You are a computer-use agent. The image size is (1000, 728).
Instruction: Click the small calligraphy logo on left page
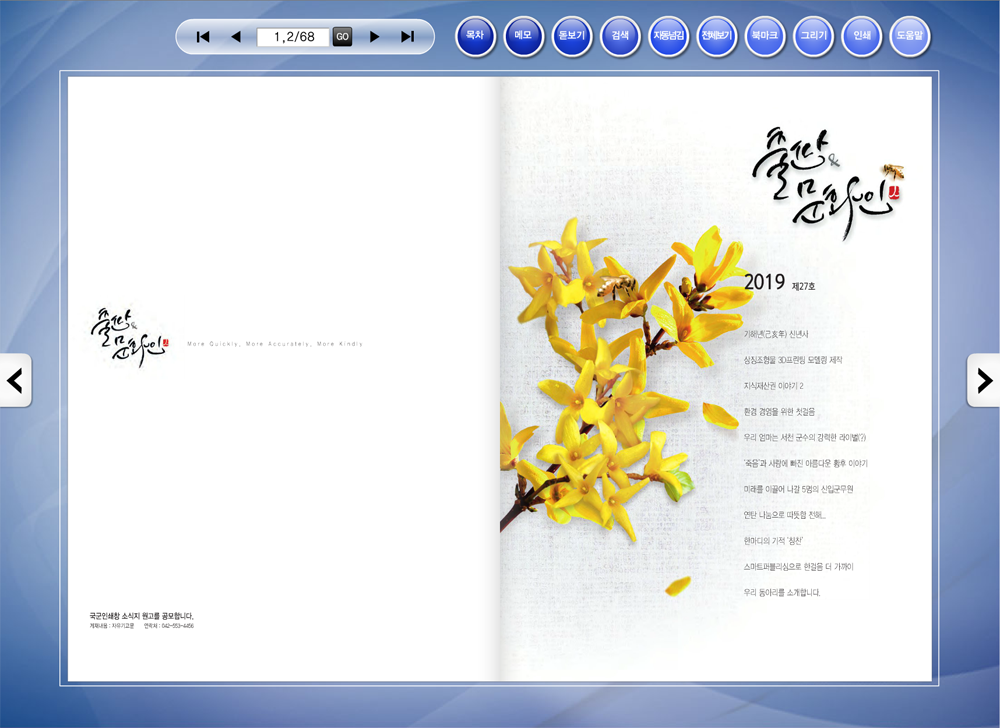[131, 338]
